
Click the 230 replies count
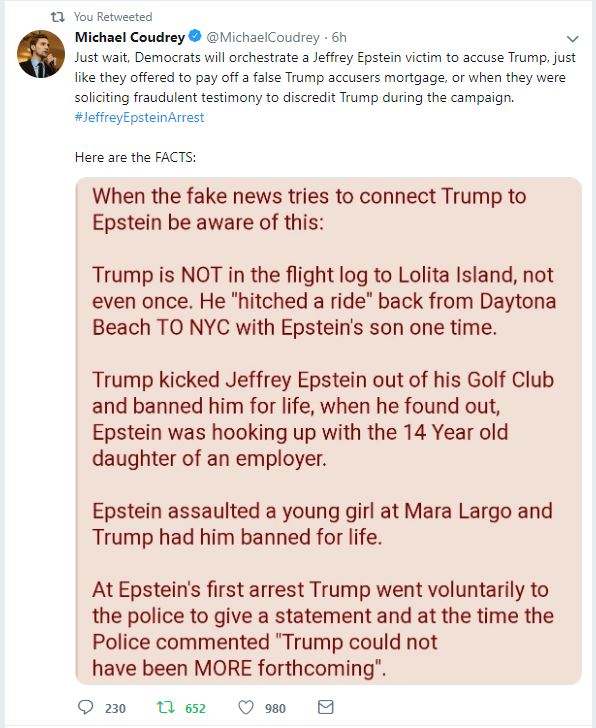tap(115, 708)
